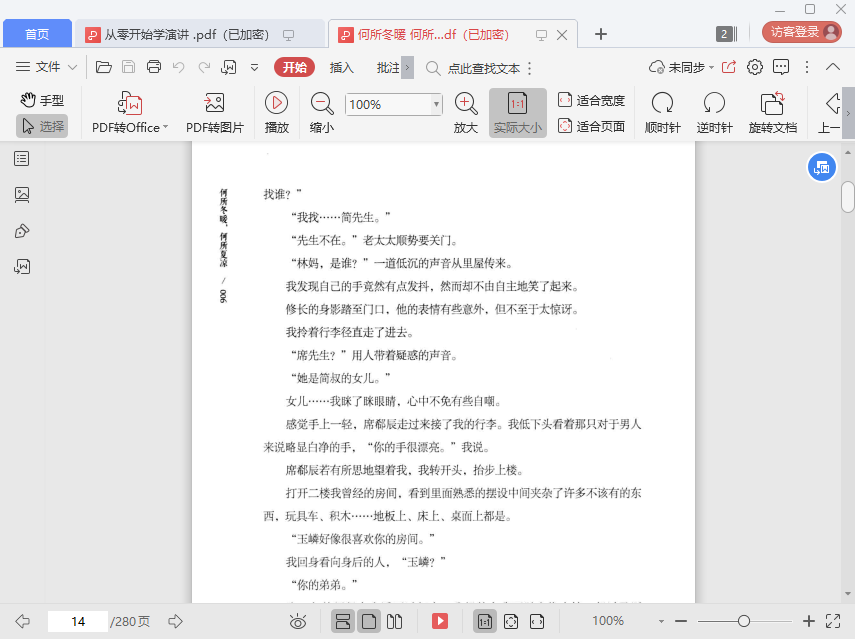The width and height of the screenshot is (855, 639).
Task: Click the 访客登录 login button
Action: point(802,32)
